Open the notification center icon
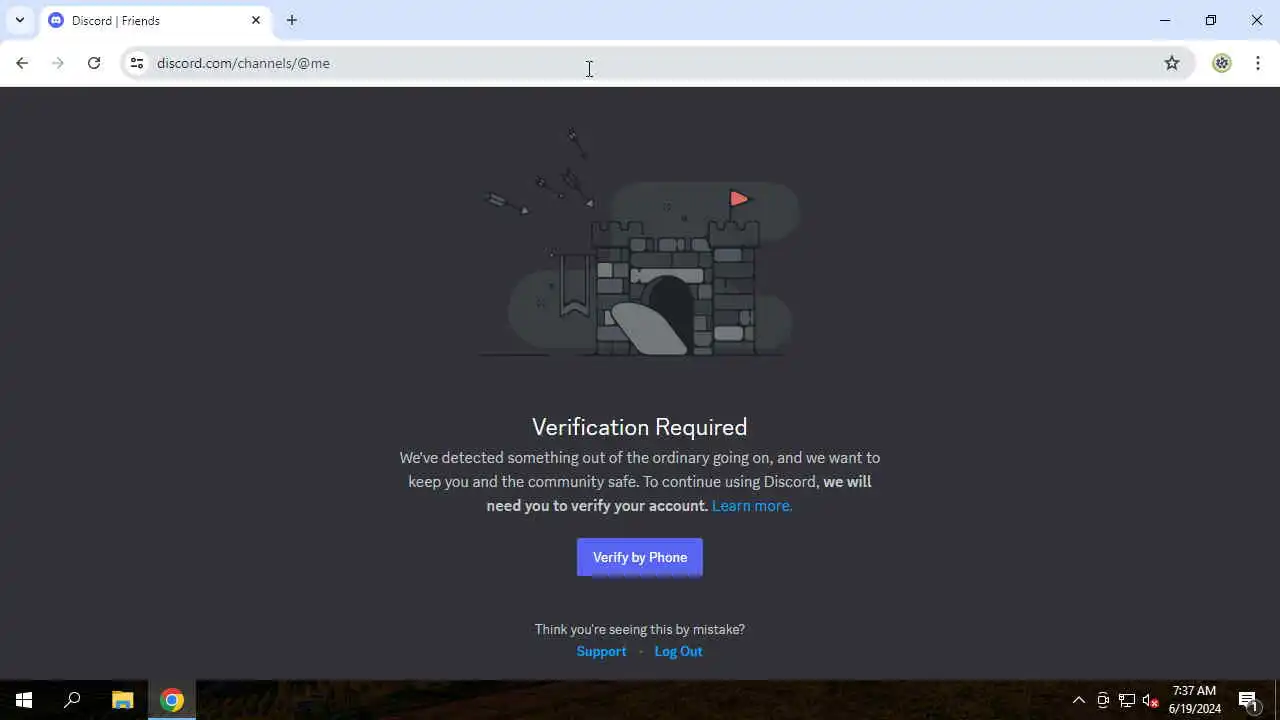This screenshot has height=720, width=1280. [x=1248, y=700]
